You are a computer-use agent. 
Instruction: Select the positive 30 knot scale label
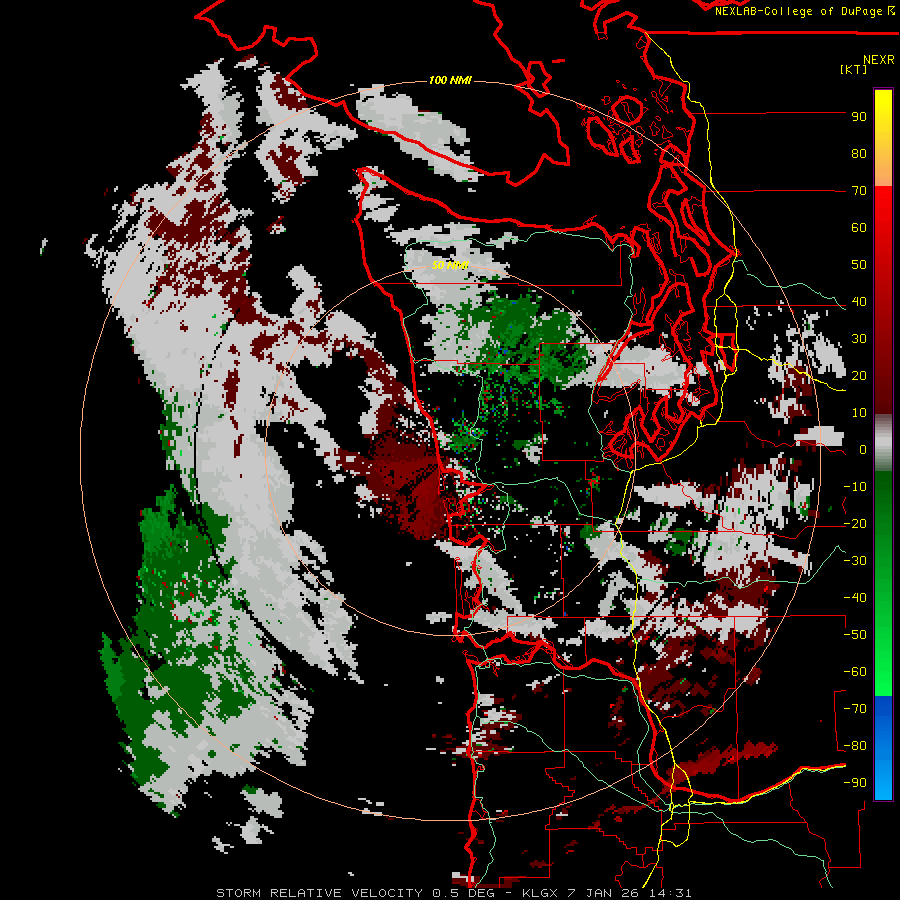859,339
